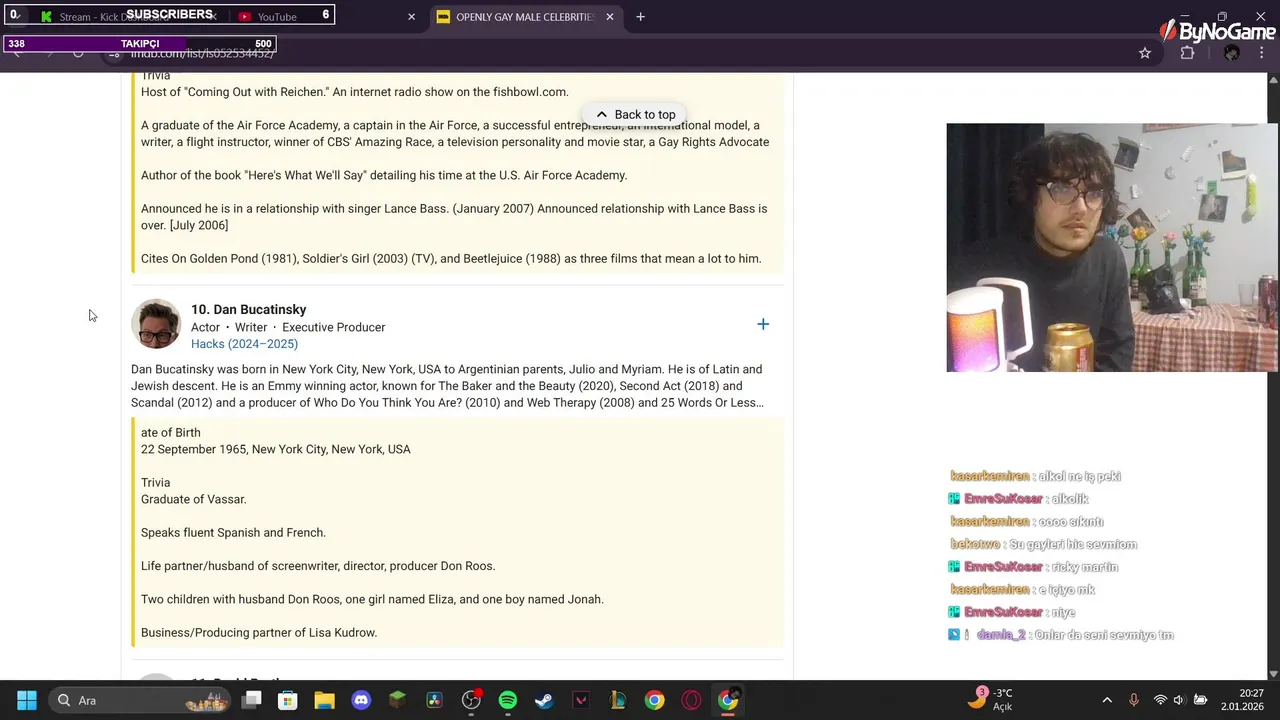Click the Lance Bass relationship announcement text
This screenshot has height=720, width=1280.
coord(454,217)
